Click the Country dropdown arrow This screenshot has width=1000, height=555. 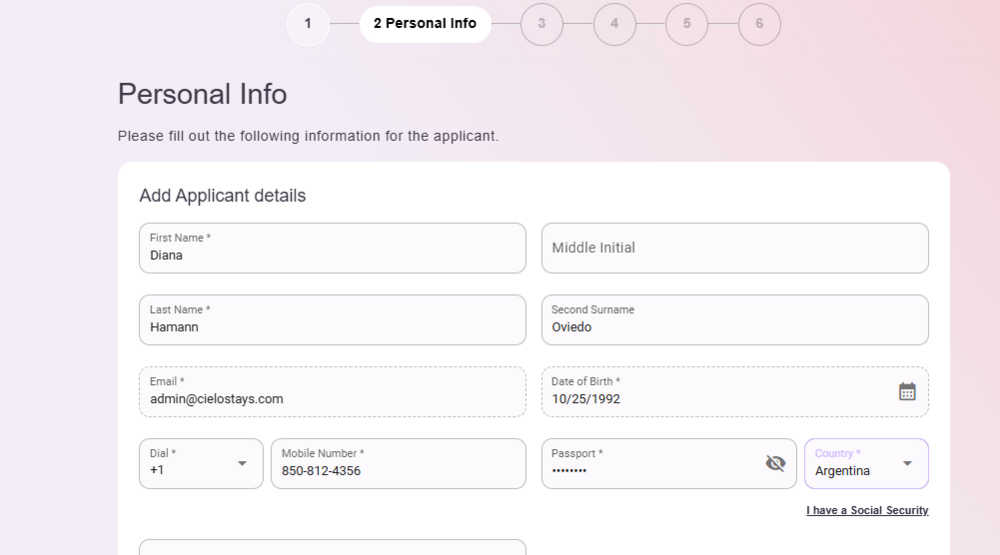pyautogui.click(x=907, y=463)
